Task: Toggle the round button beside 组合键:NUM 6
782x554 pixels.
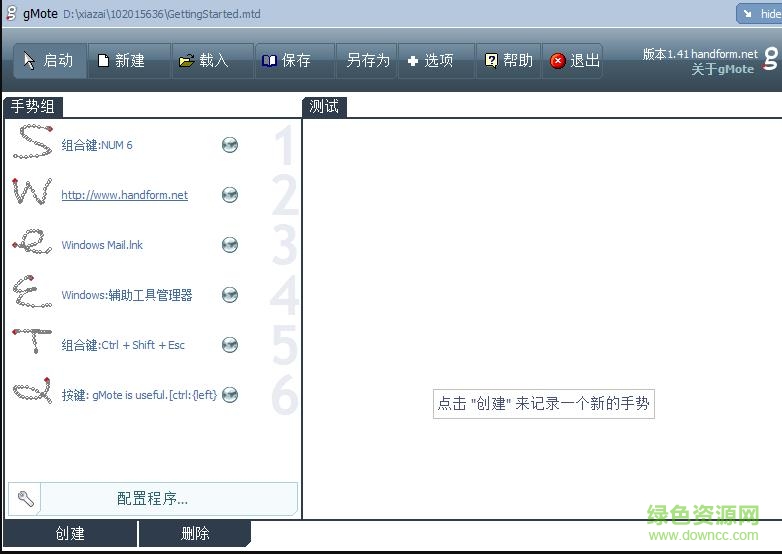Action: 230,145
